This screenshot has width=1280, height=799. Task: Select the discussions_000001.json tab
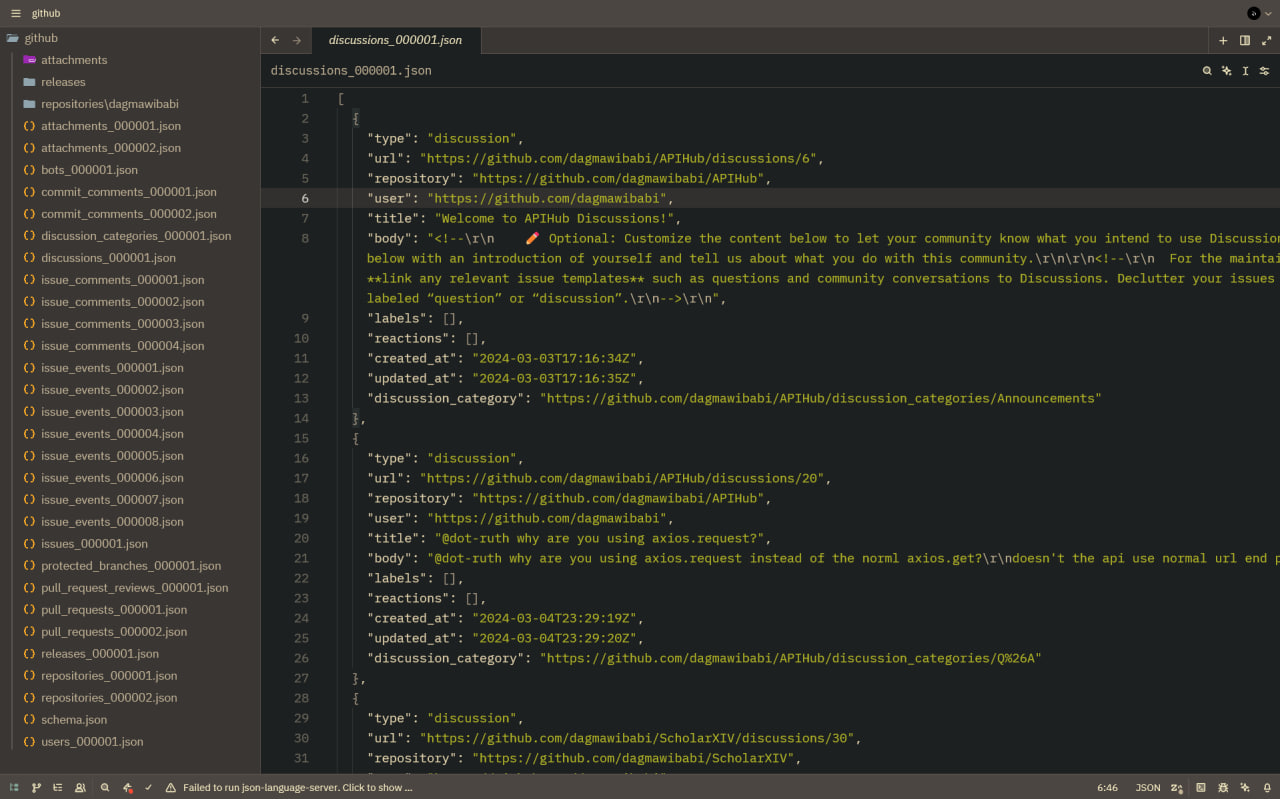pyautogui.click(x=395, y=40)
